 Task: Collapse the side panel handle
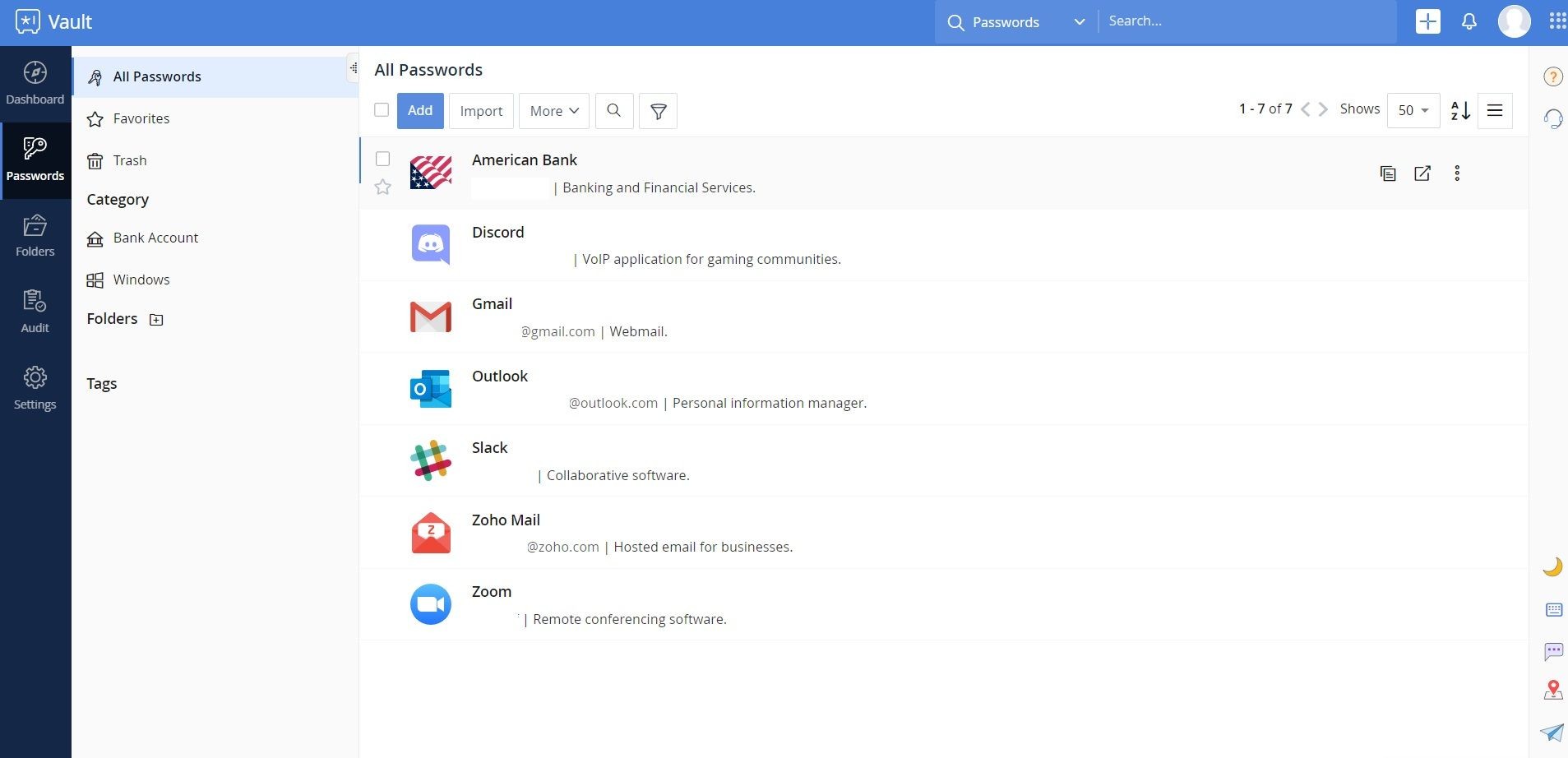[x=354, y=68]
